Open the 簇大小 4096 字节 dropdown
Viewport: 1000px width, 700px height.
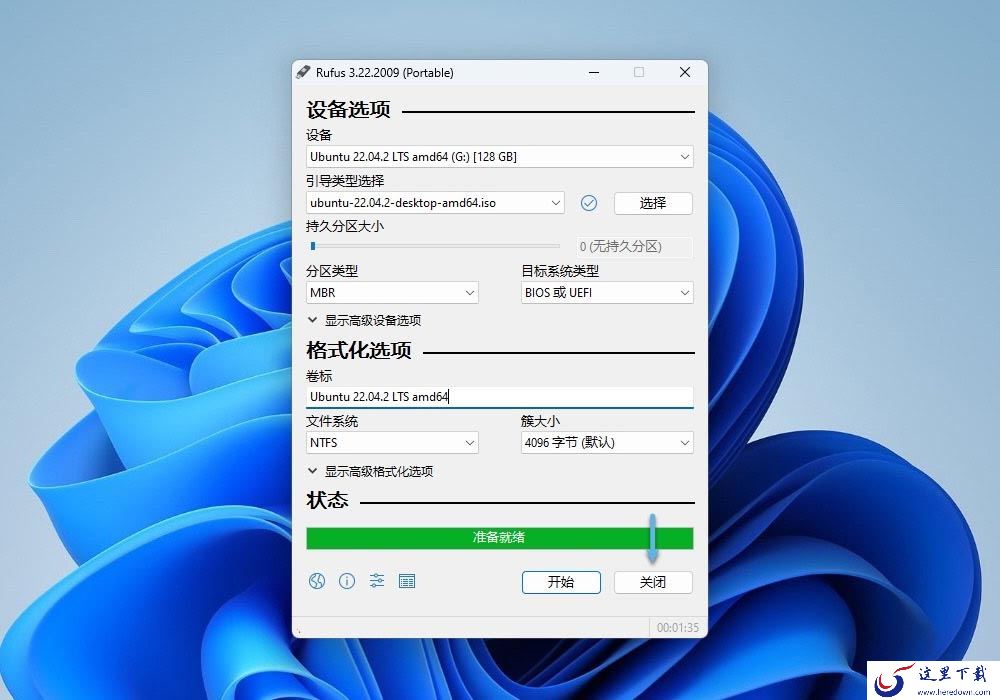click(607, 442)
